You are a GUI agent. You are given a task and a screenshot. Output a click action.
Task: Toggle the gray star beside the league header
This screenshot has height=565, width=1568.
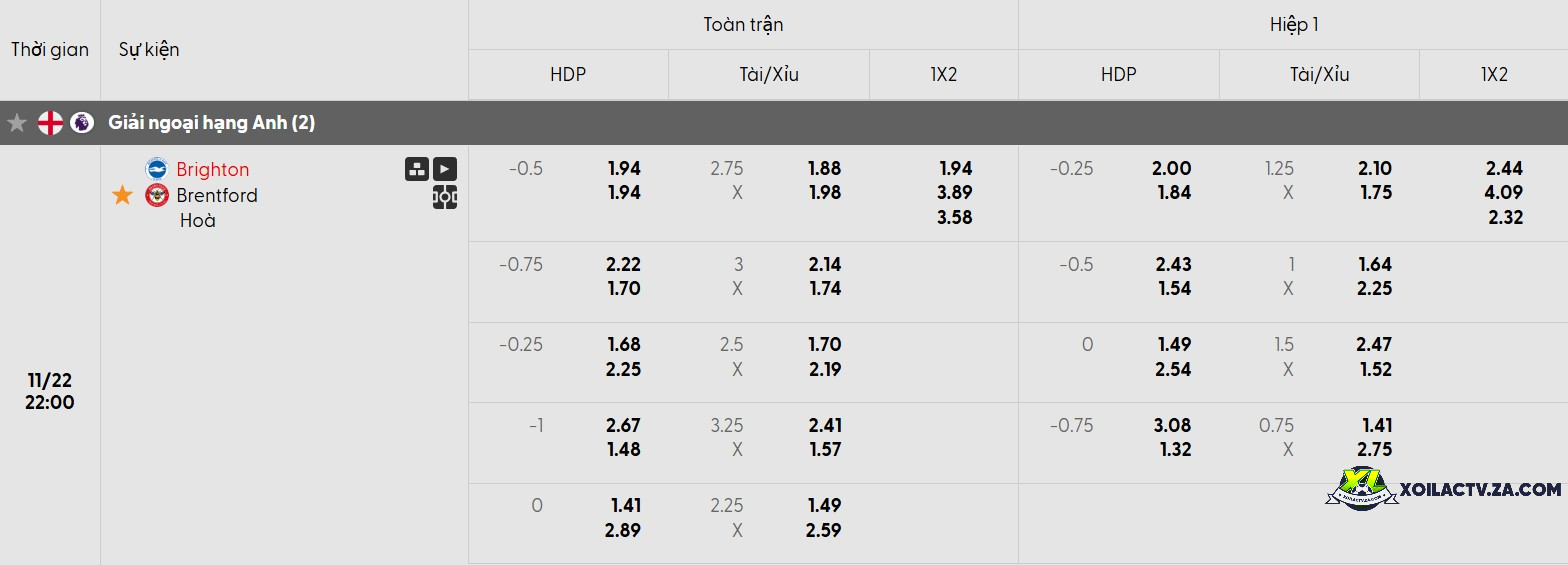point(17,123)
